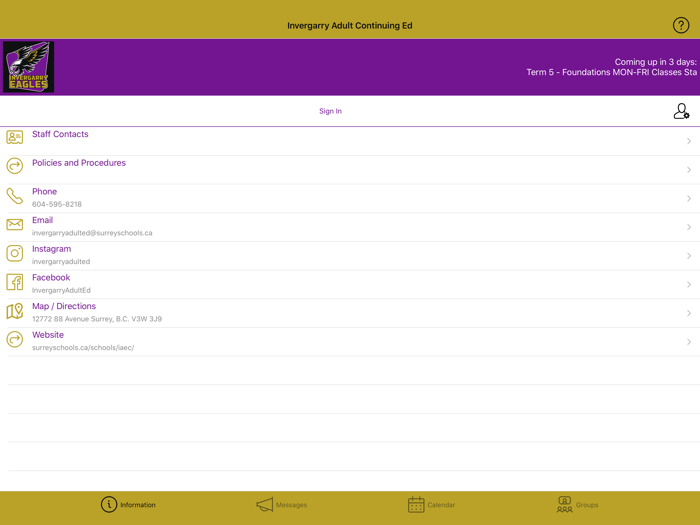
Task: Switch to the Calendar tab
Action: coord(431,504)
